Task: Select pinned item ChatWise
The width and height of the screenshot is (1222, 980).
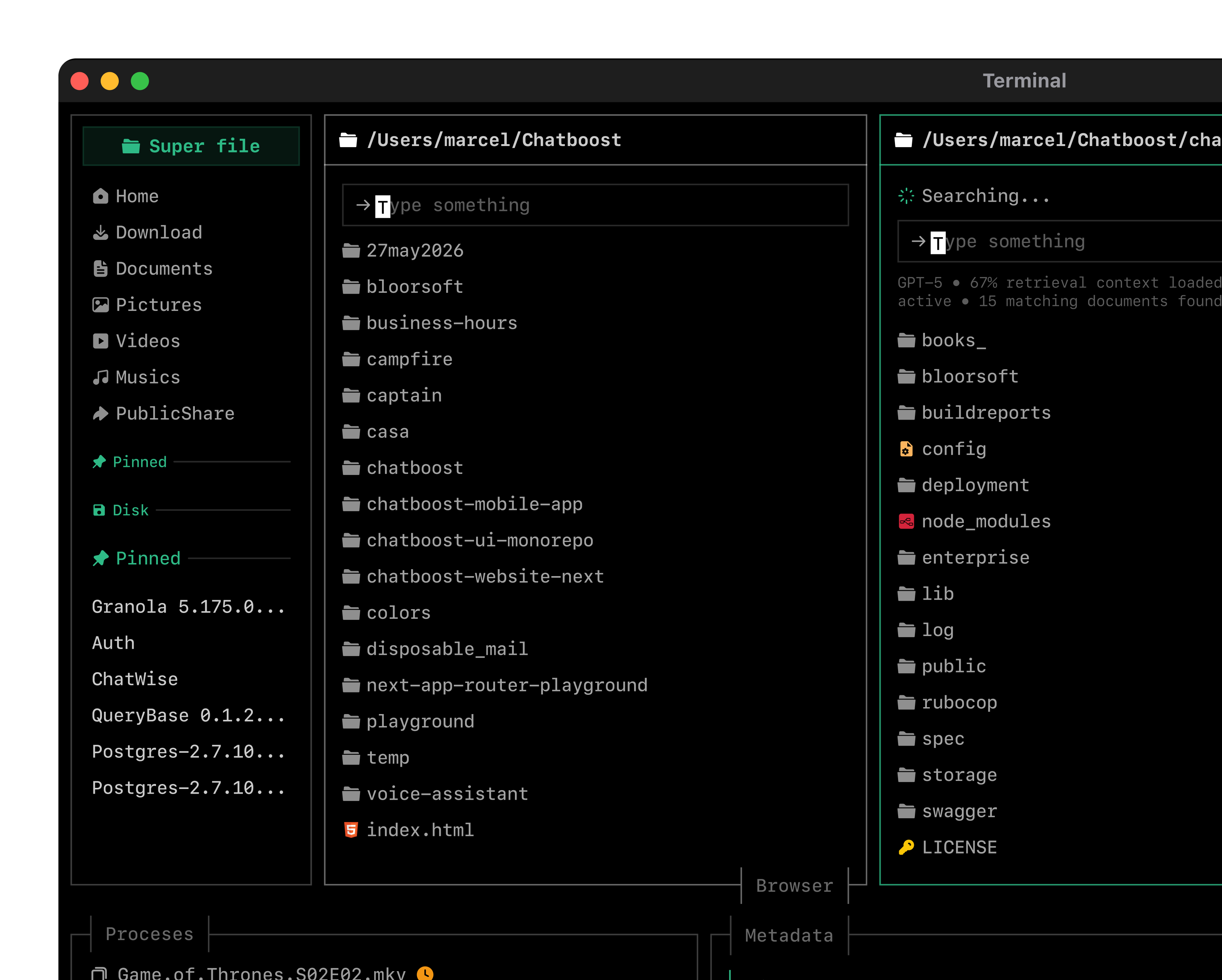Action: (135, 679)
